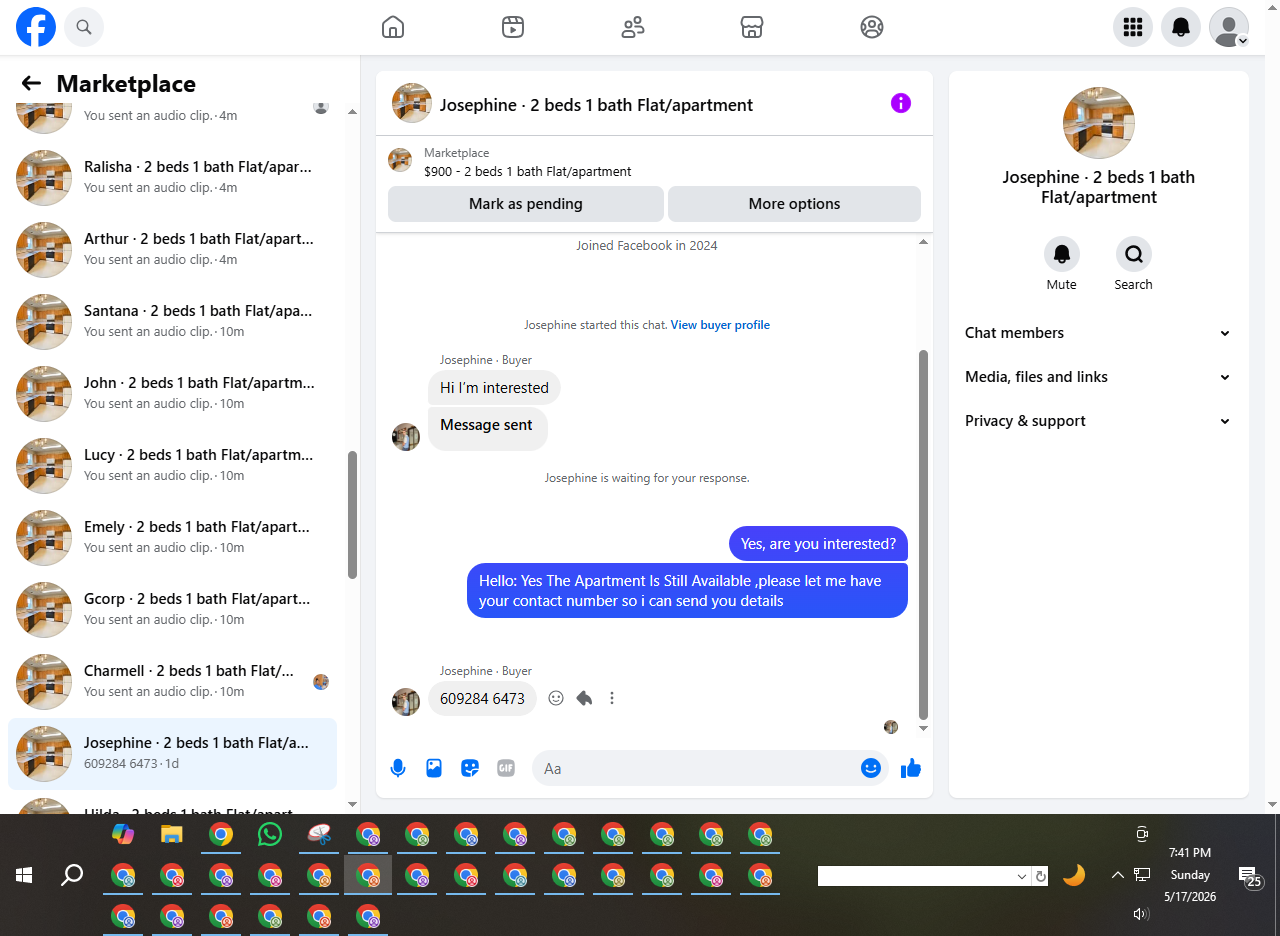This screenshot has width=1280, height=936.
Task: Open the account profile menu
Action: 1229,27
